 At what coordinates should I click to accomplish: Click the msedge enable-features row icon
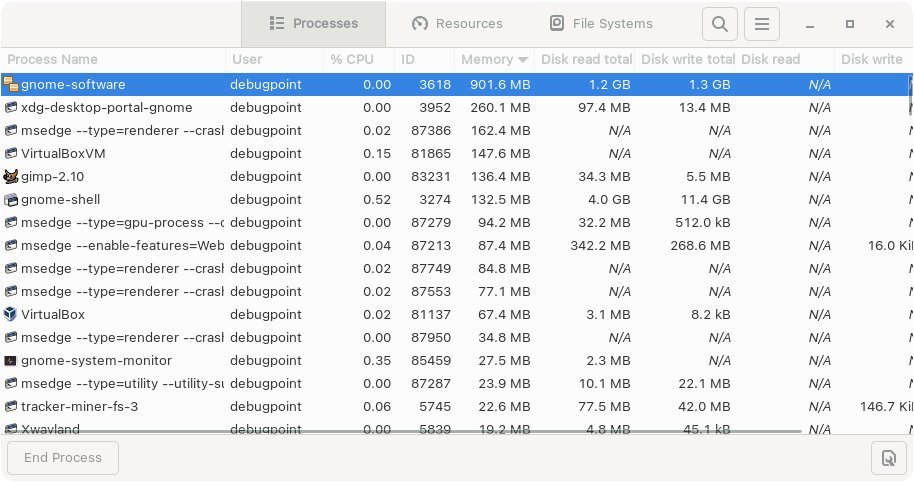click(x=10, y=246)
